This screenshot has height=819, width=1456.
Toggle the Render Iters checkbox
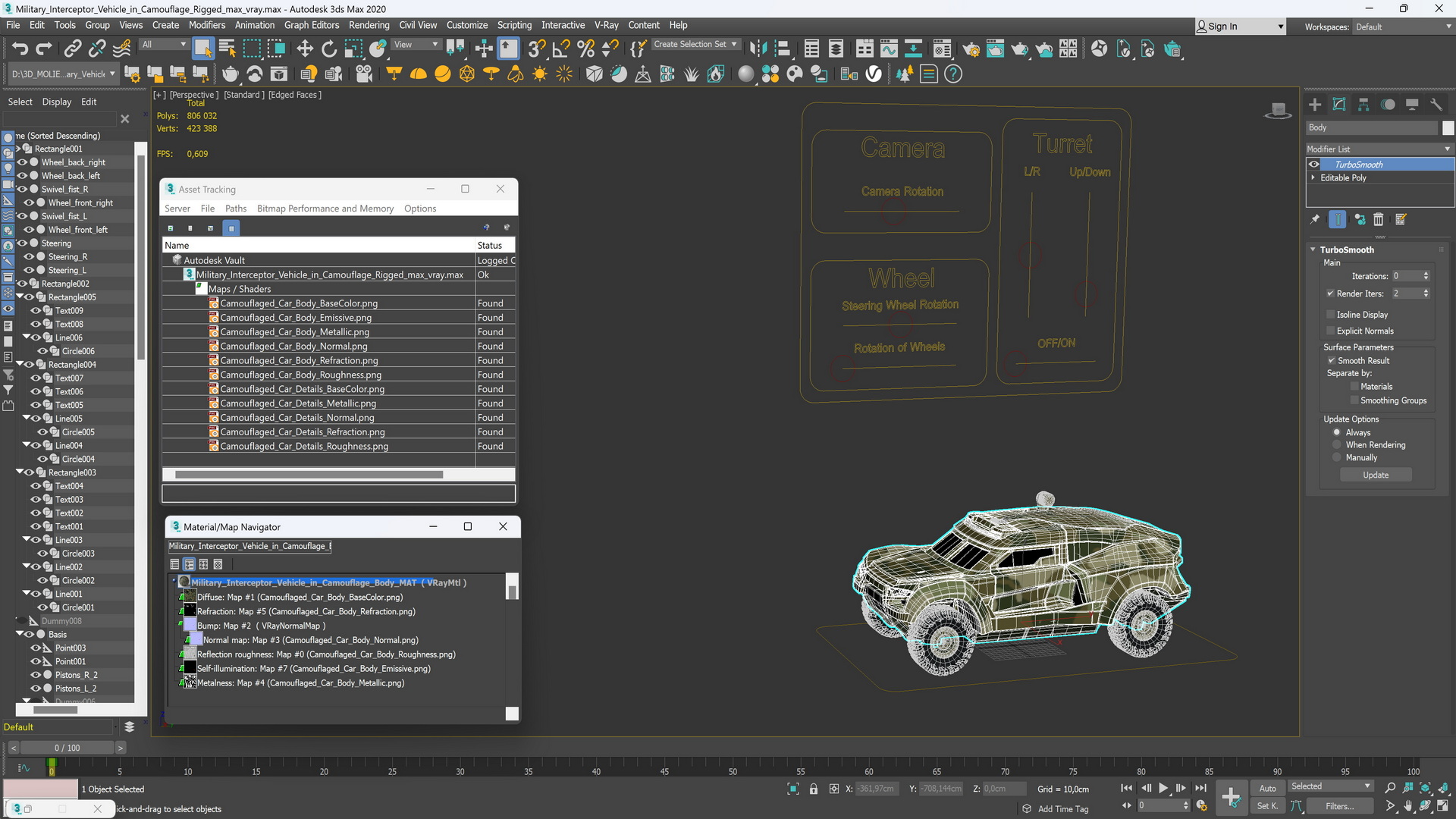pyautogui.click(x=1331, y=293)
